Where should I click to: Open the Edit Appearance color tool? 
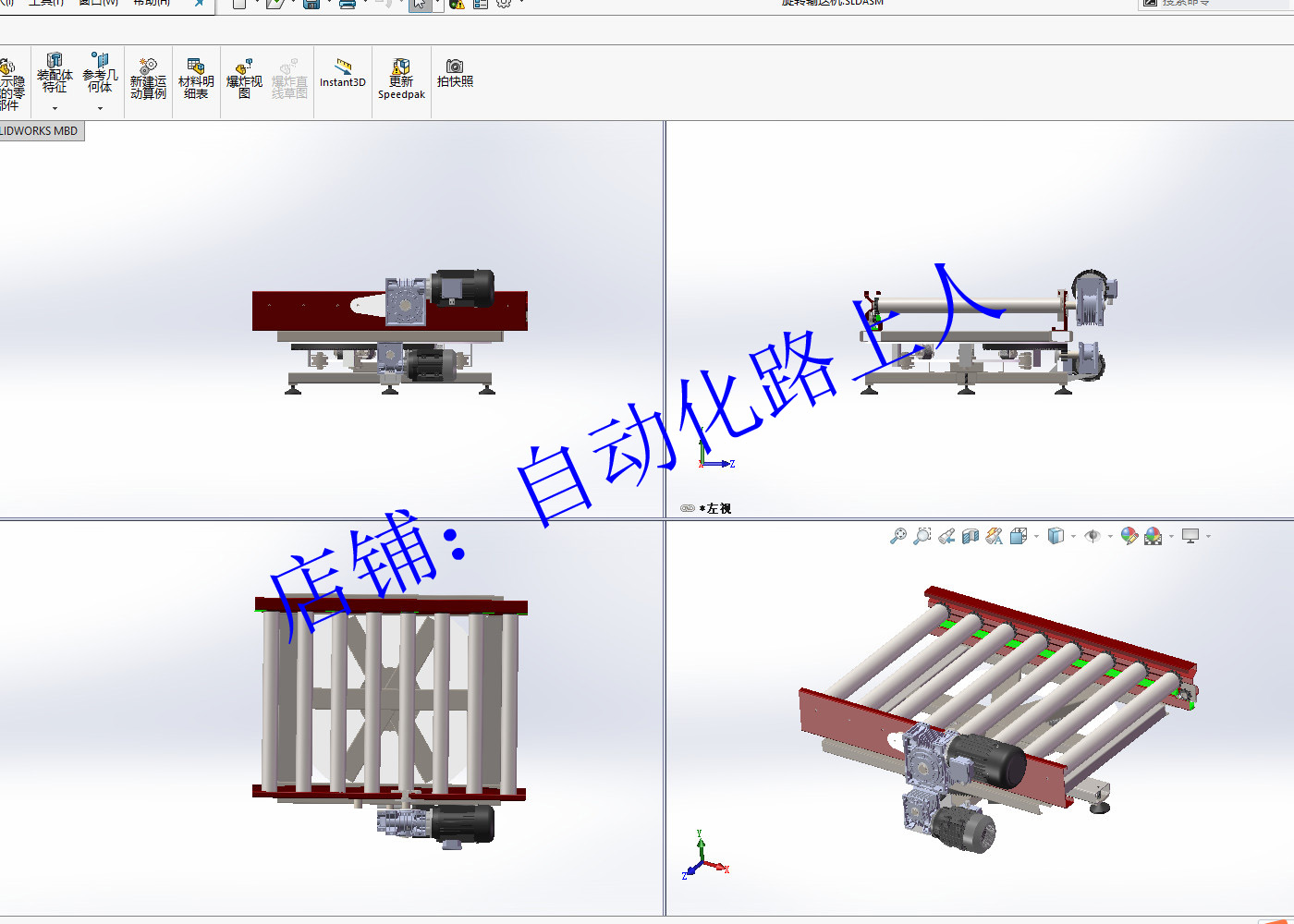coord(1128,536)
